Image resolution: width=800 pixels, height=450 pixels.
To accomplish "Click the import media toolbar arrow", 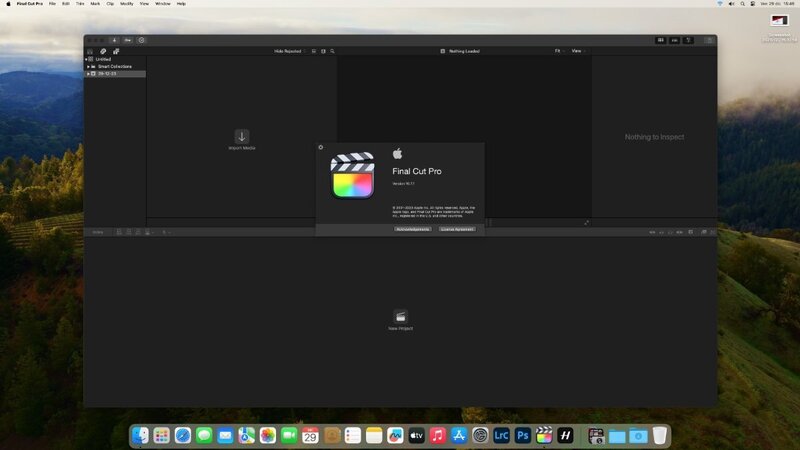I will 114,40.
